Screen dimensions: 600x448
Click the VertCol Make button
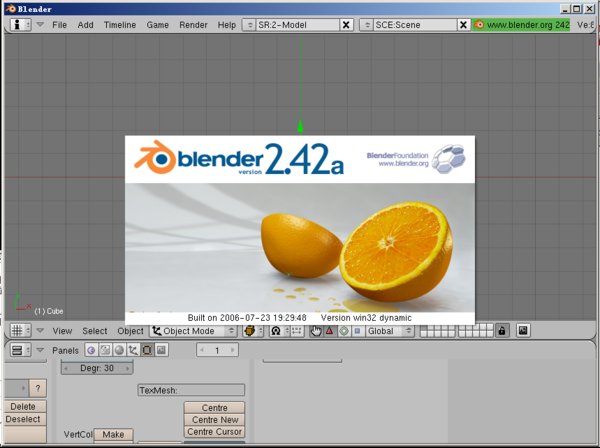[x=113, y=435]
